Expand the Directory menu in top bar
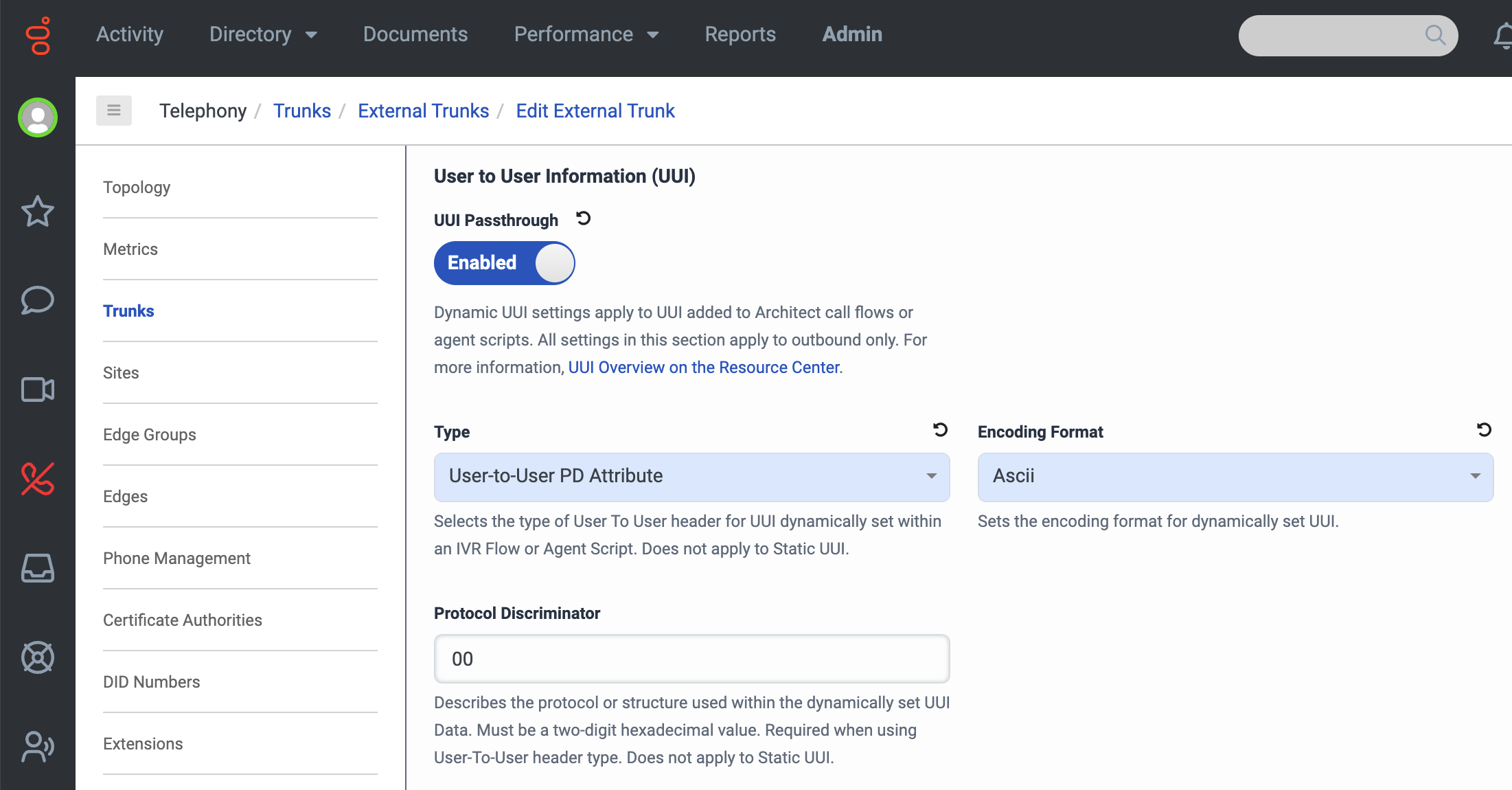The image size is (1512, 790). click(x=263, y=34)
